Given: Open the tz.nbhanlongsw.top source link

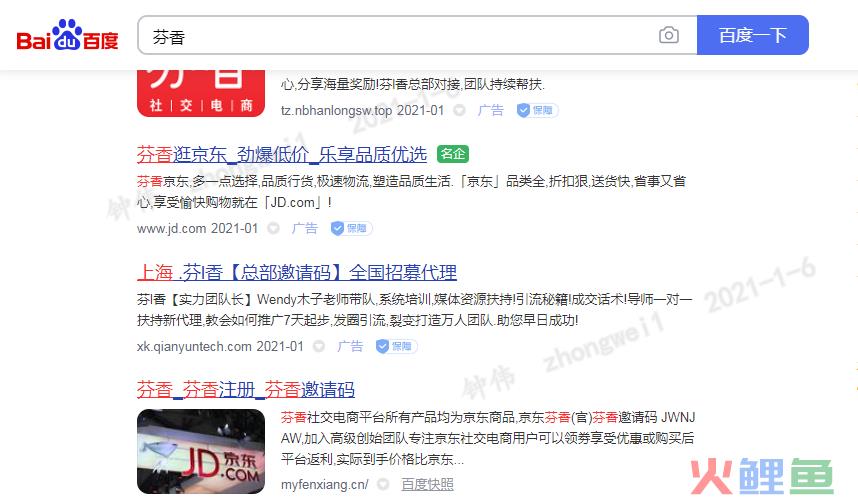Looking at the screenshot, I should pos(337,110).
